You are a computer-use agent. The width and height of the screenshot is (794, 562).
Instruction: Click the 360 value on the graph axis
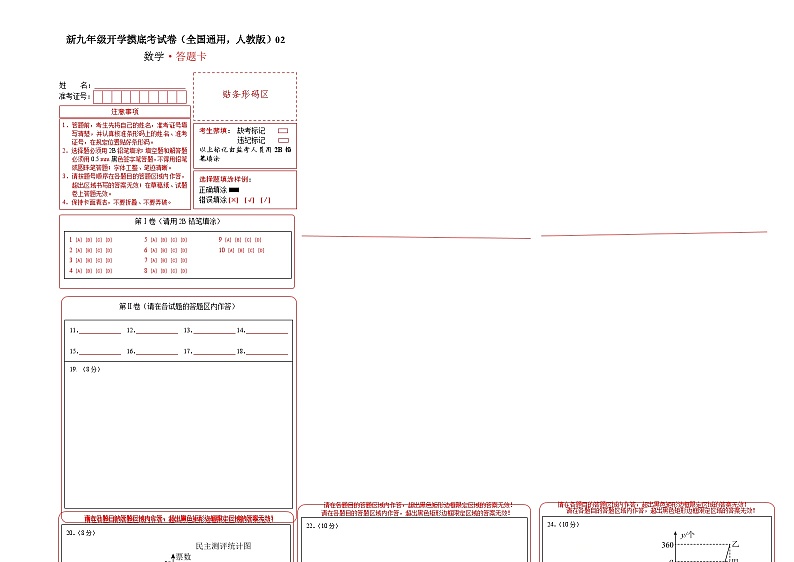coord(667,545)
